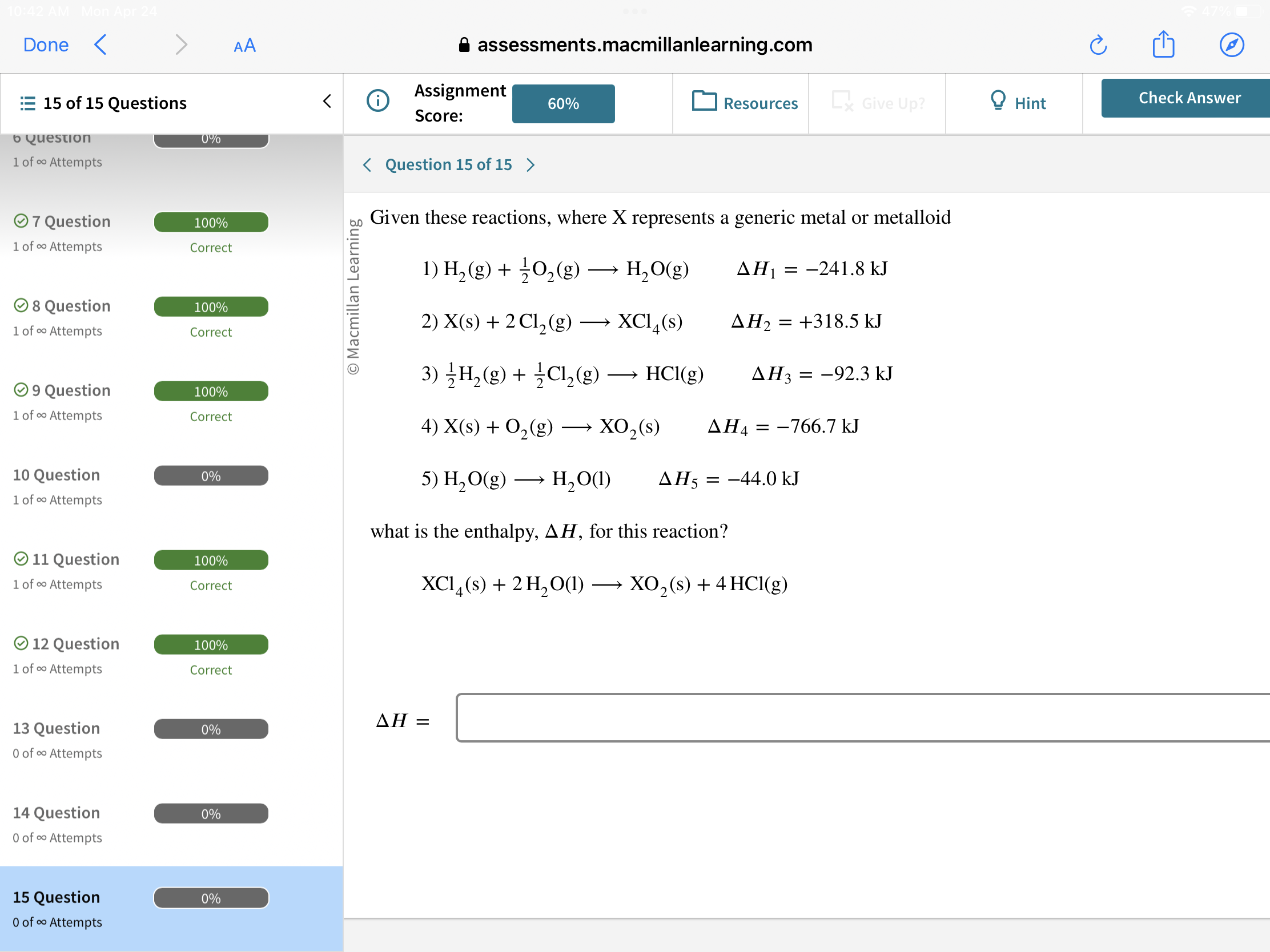This screenshot has width=1270, height=952.
Task: Tap the compass open-in-Safari icon
Action: [1231, 45]
